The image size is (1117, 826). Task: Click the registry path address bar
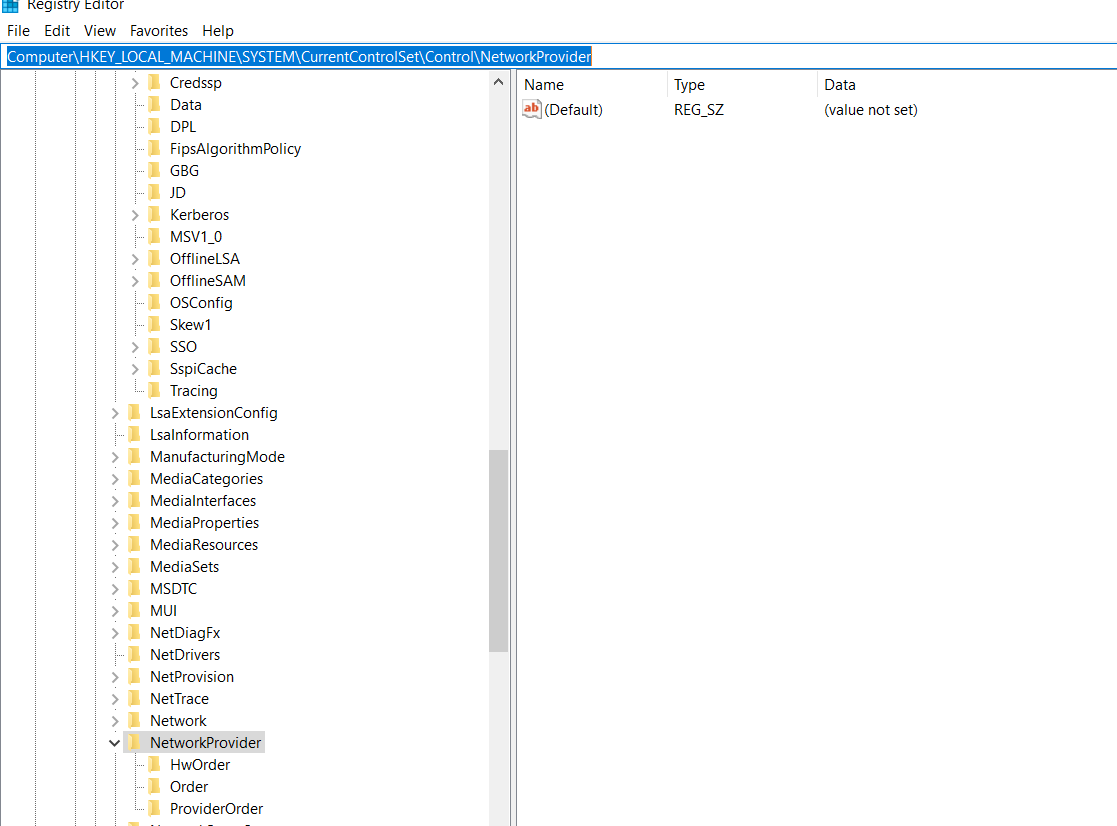(x=300, y=56)
